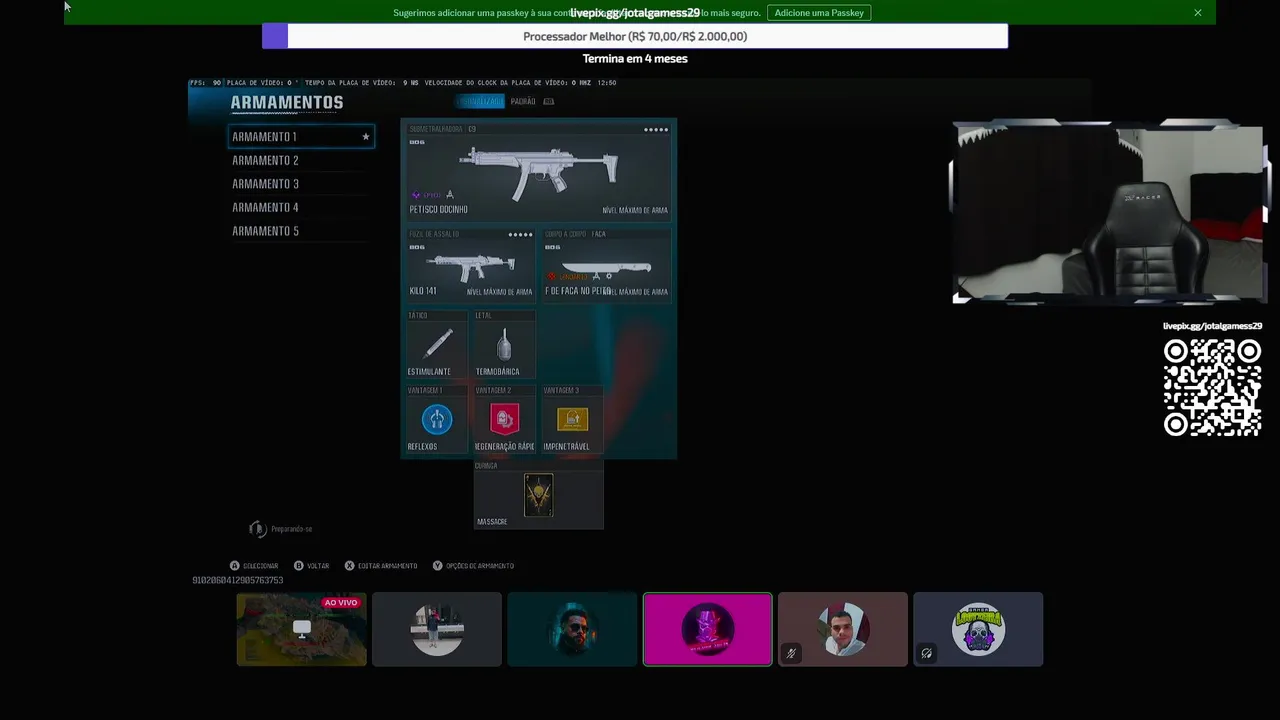Switch to the Padrão loadouts tab
The height and width of the screenshot is (720, 1280).
tap(523, 101)
